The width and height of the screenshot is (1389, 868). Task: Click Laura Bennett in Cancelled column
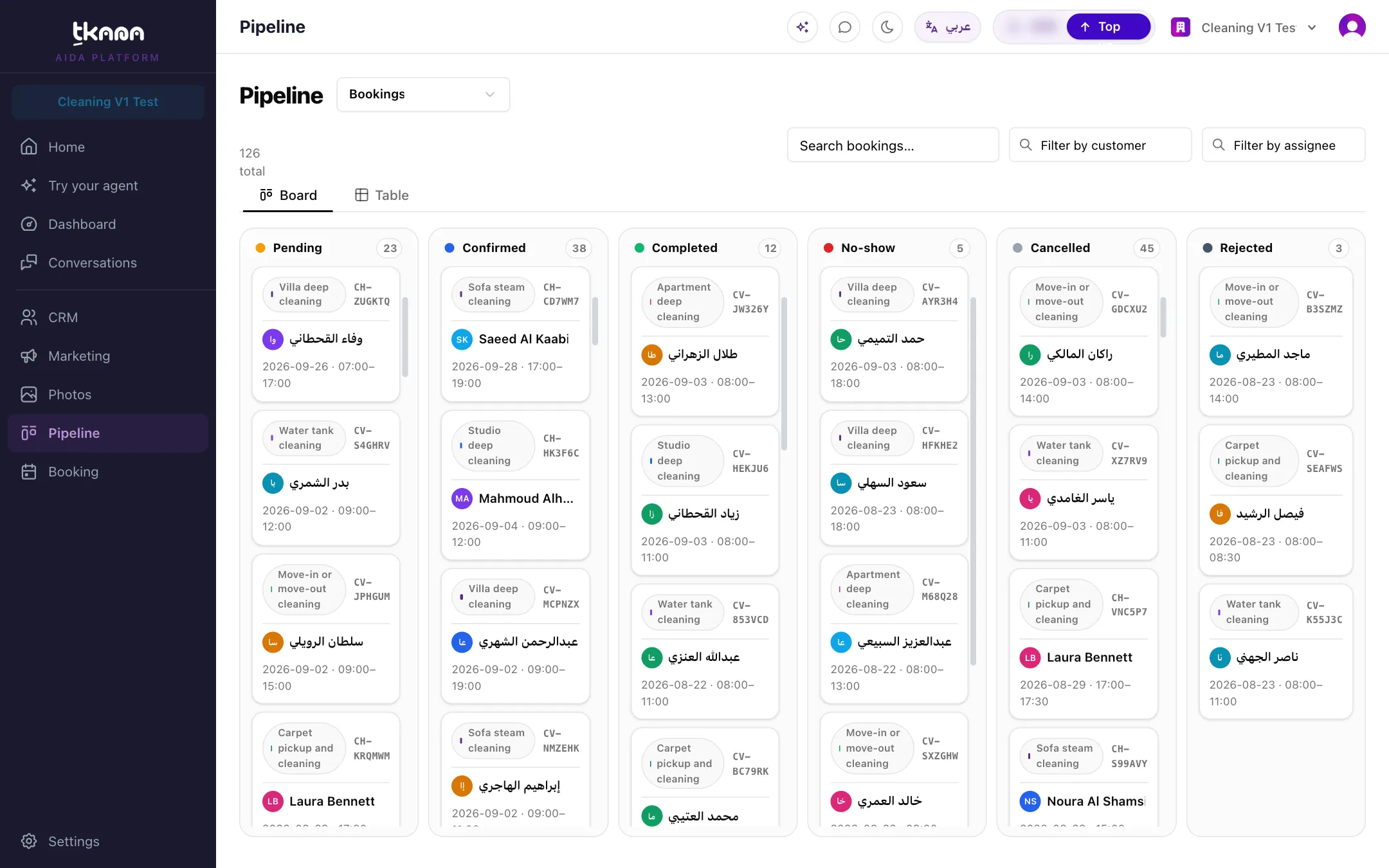pos(1089,657)
